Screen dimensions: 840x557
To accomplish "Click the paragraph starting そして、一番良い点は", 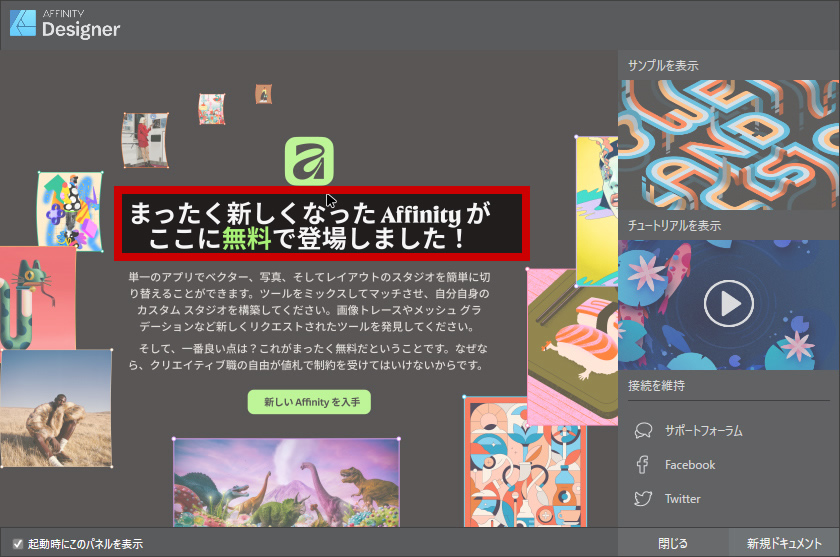I will pyautogui.click(x=309, y=357).
